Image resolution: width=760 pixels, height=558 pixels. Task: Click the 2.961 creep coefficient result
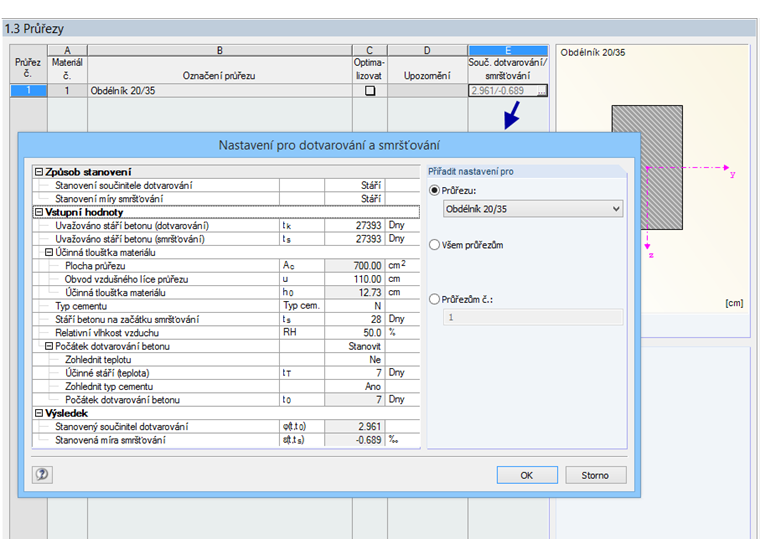[x=355, y=427]
